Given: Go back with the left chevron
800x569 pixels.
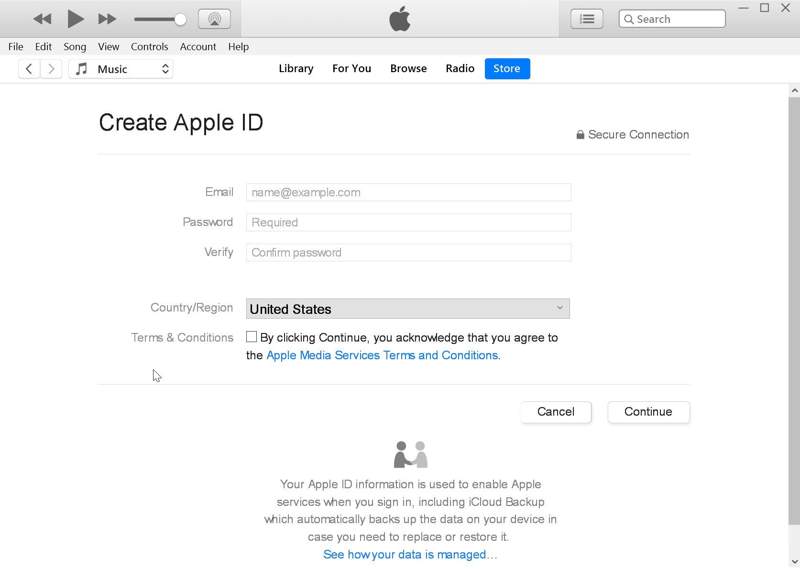Looking at the screenshot, I should pos(29,69).
